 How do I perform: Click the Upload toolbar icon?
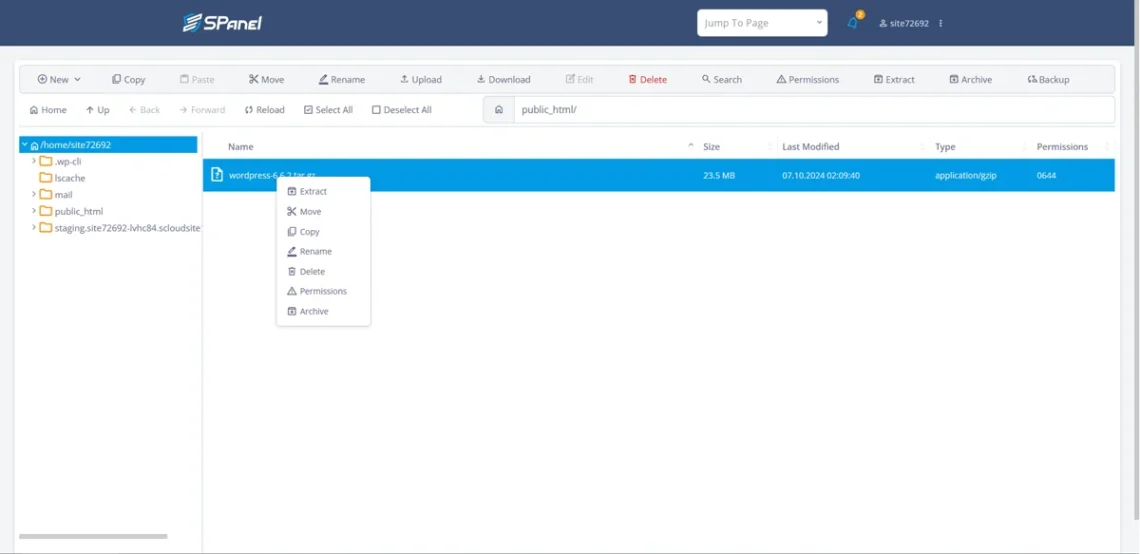click(x=404, y=80)
